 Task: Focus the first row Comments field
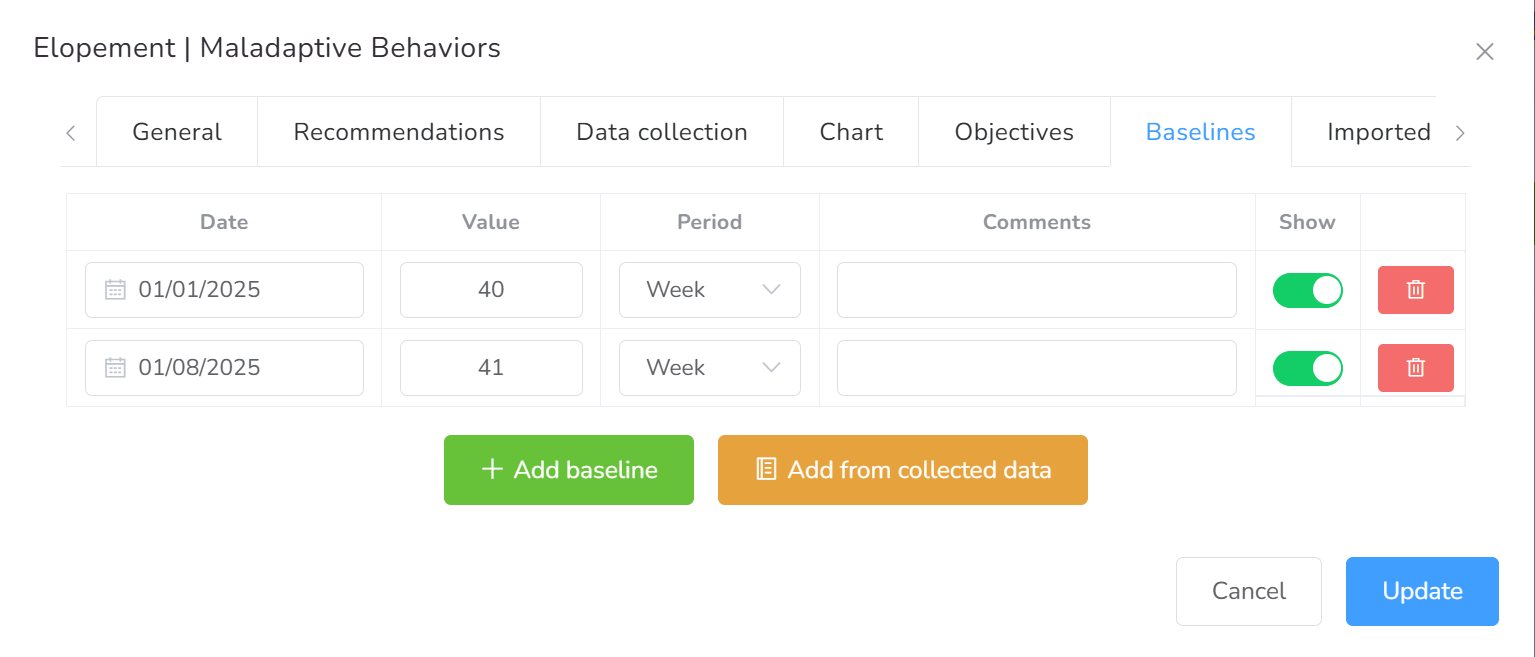1036,290
